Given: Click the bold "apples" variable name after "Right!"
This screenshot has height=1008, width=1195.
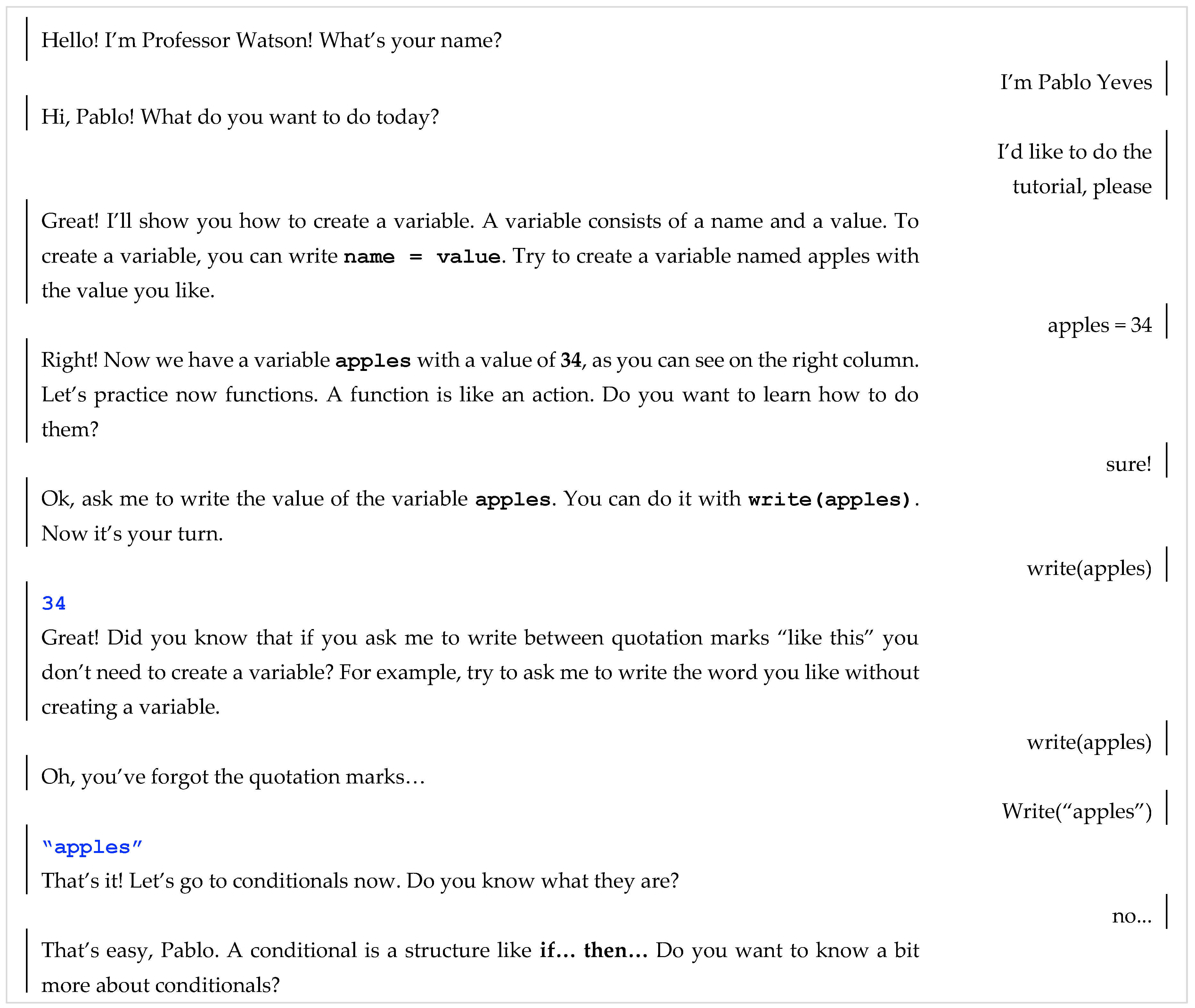Looking at the screenshot, I should coord(372,361).
